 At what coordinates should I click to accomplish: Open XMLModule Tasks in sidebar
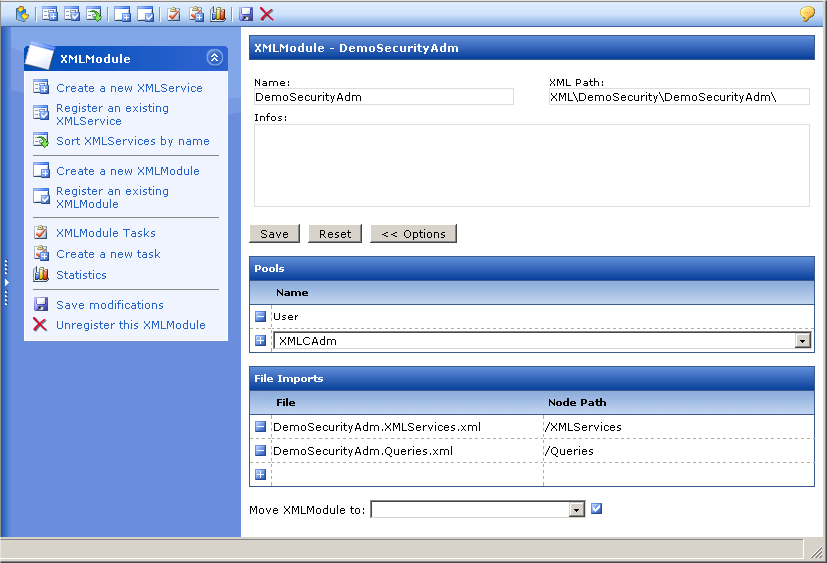[106, 233]
